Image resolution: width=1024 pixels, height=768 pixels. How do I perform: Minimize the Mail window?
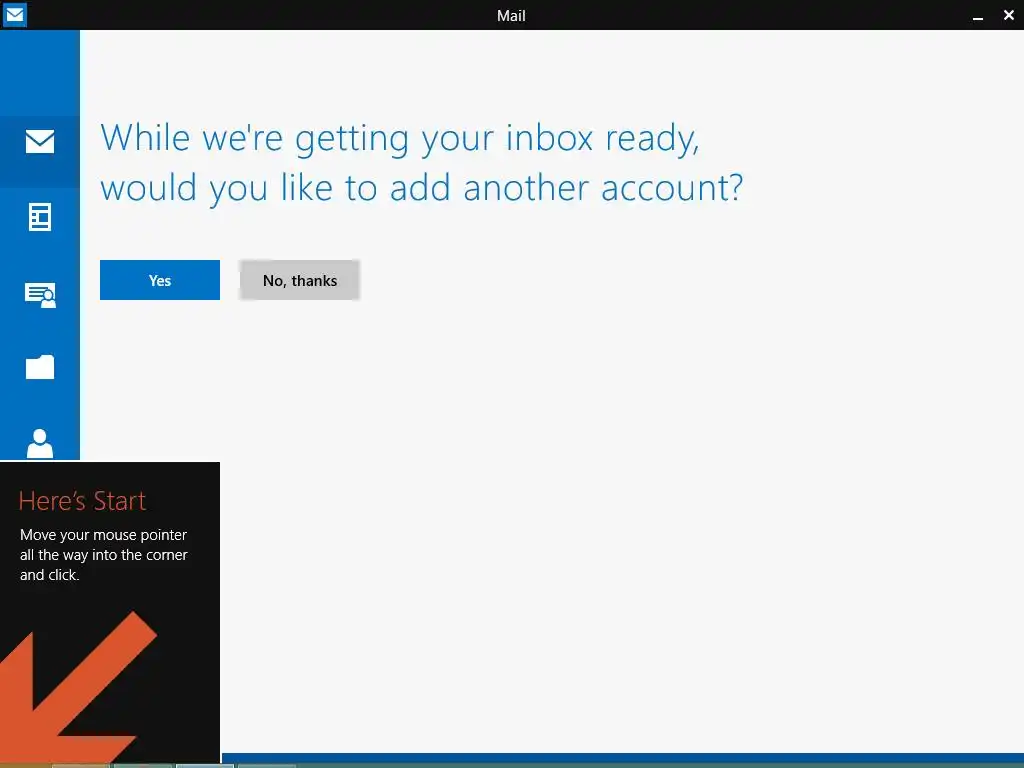click(978, 16)
